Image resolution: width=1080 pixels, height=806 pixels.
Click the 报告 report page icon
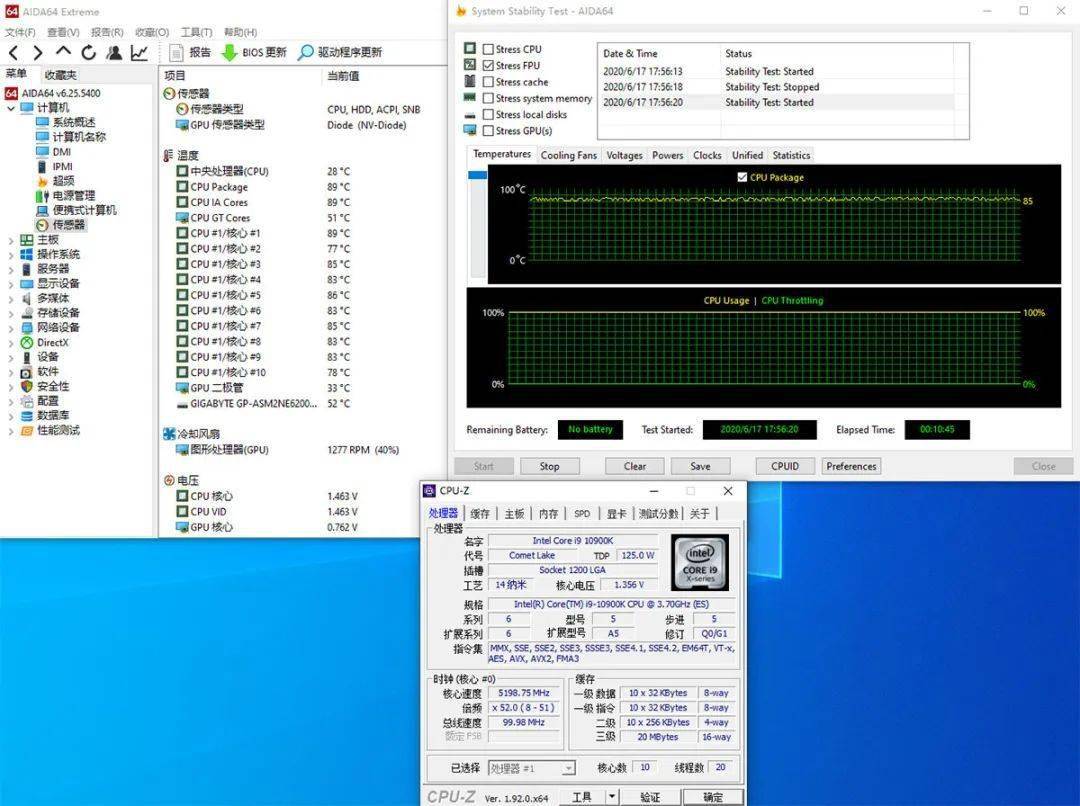[176, 53]
